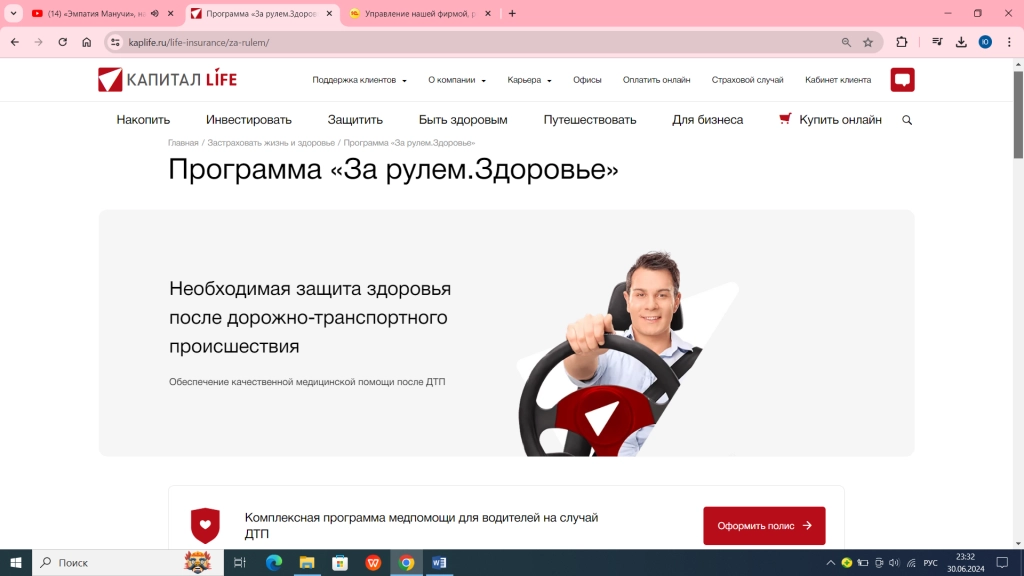
Task: Open the Накопить menu item
Action: (x=143, y=120)
